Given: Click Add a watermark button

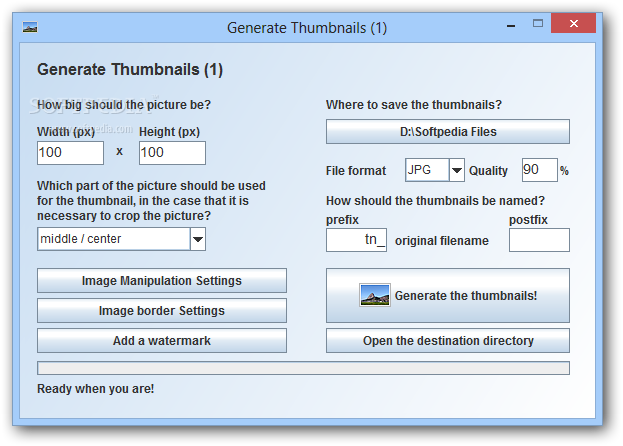Looking at the screenshot, I should pyautogui.click(x=162, y=341).
